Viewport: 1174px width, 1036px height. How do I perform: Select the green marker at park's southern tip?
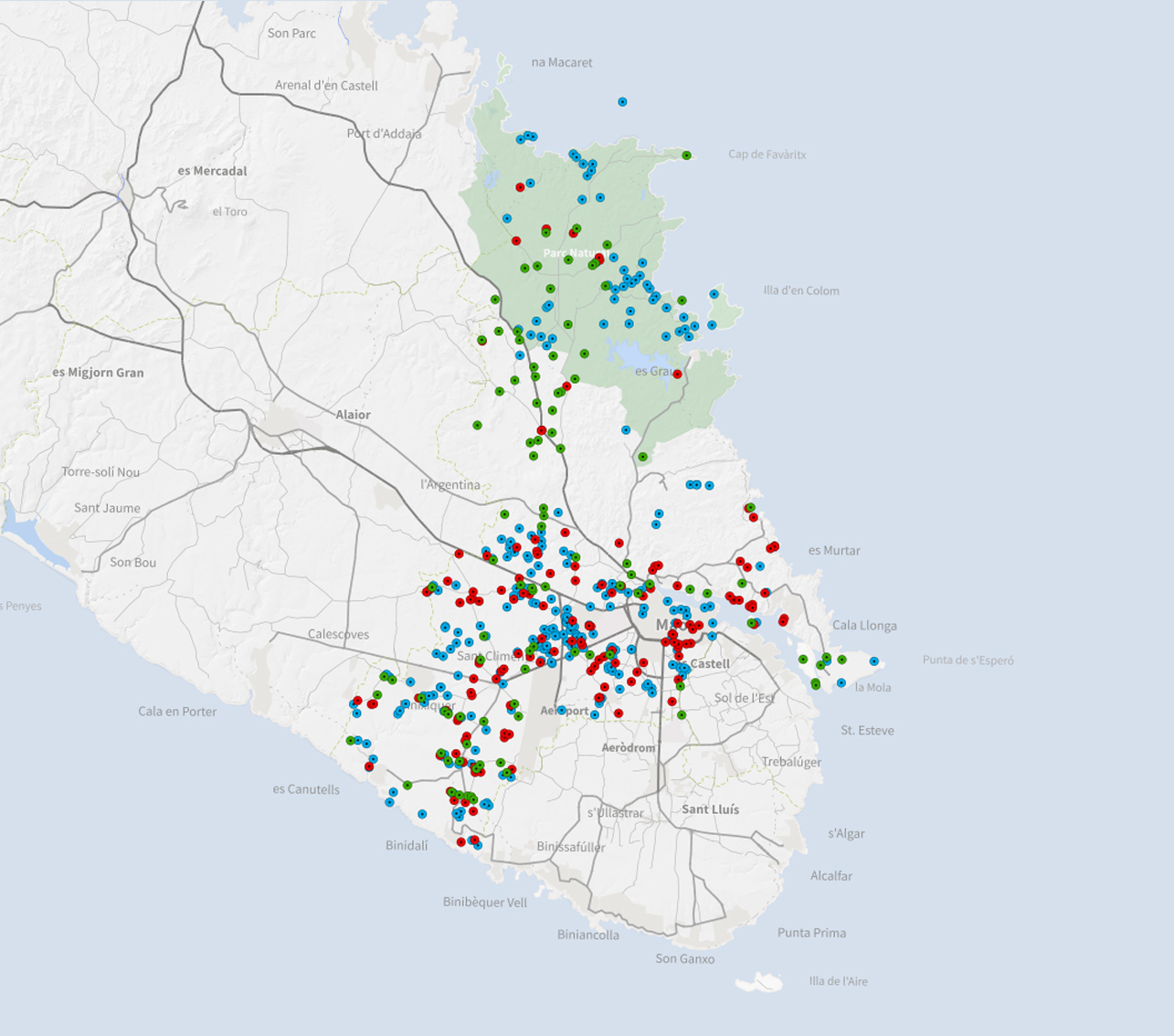click(642, 457)
